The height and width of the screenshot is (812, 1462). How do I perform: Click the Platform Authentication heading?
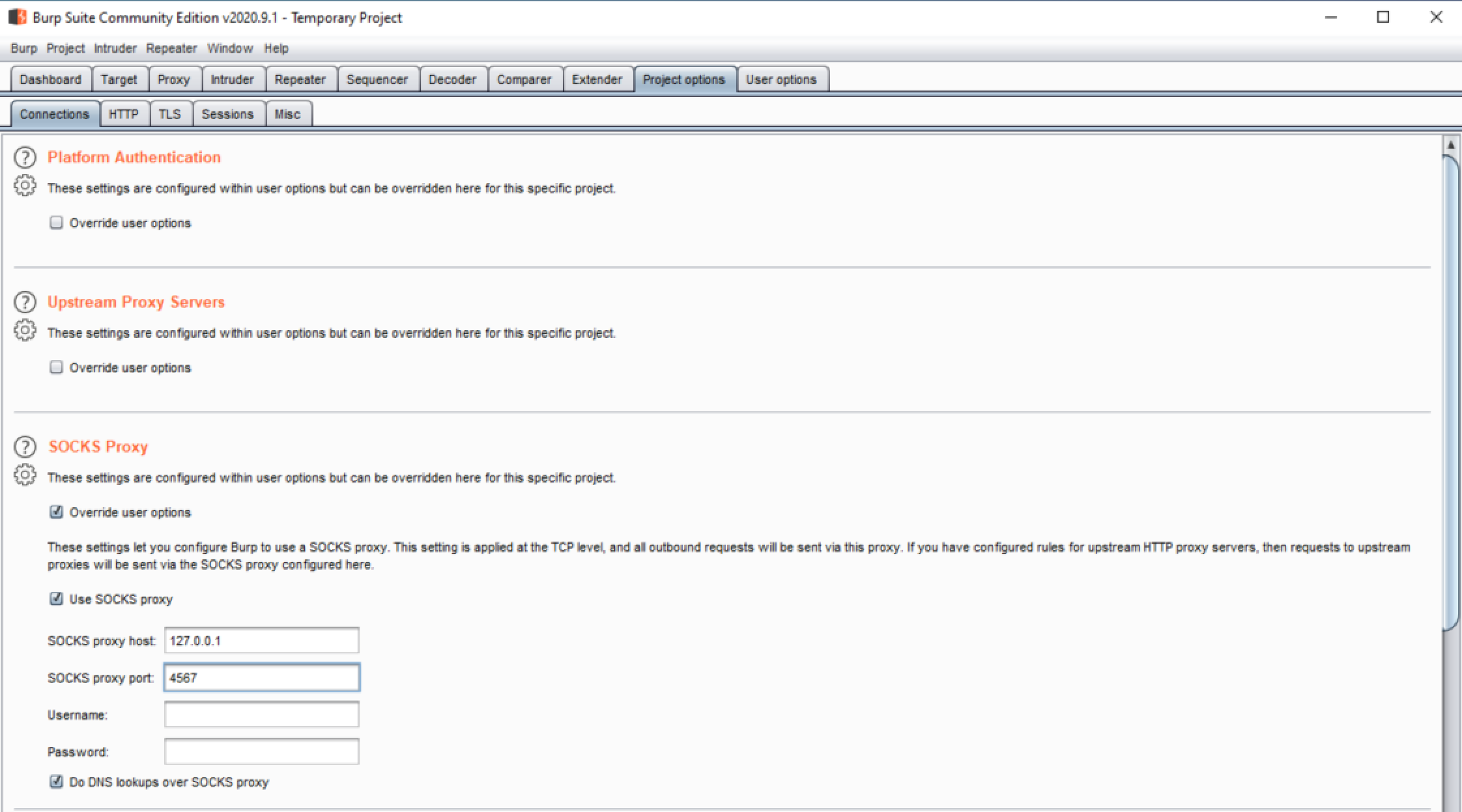pyautogui.click(x=134, y=158)
